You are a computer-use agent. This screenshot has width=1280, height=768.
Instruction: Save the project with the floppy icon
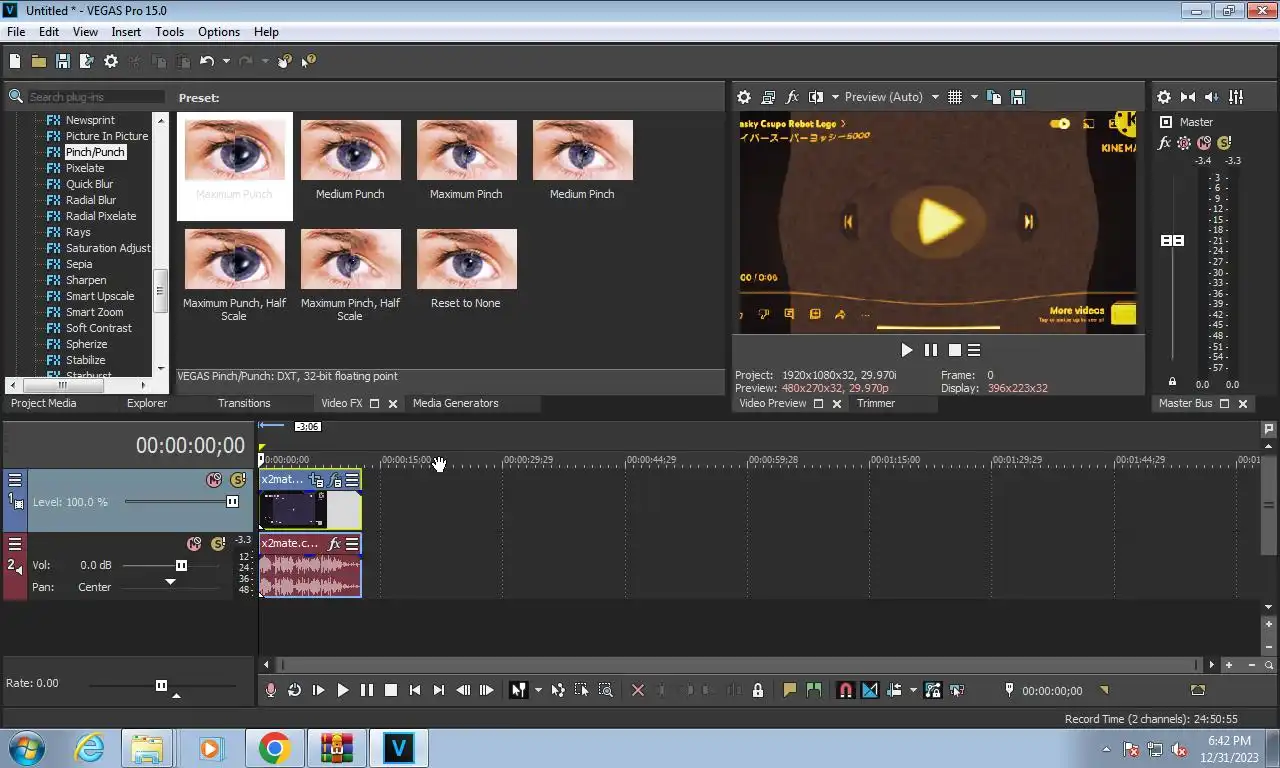(x=62, y=61)
